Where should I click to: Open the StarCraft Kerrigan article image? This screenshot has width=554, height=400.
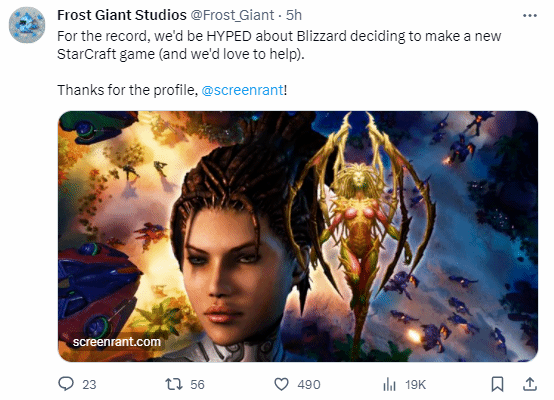pyautogui.click(x=297, y=236)
